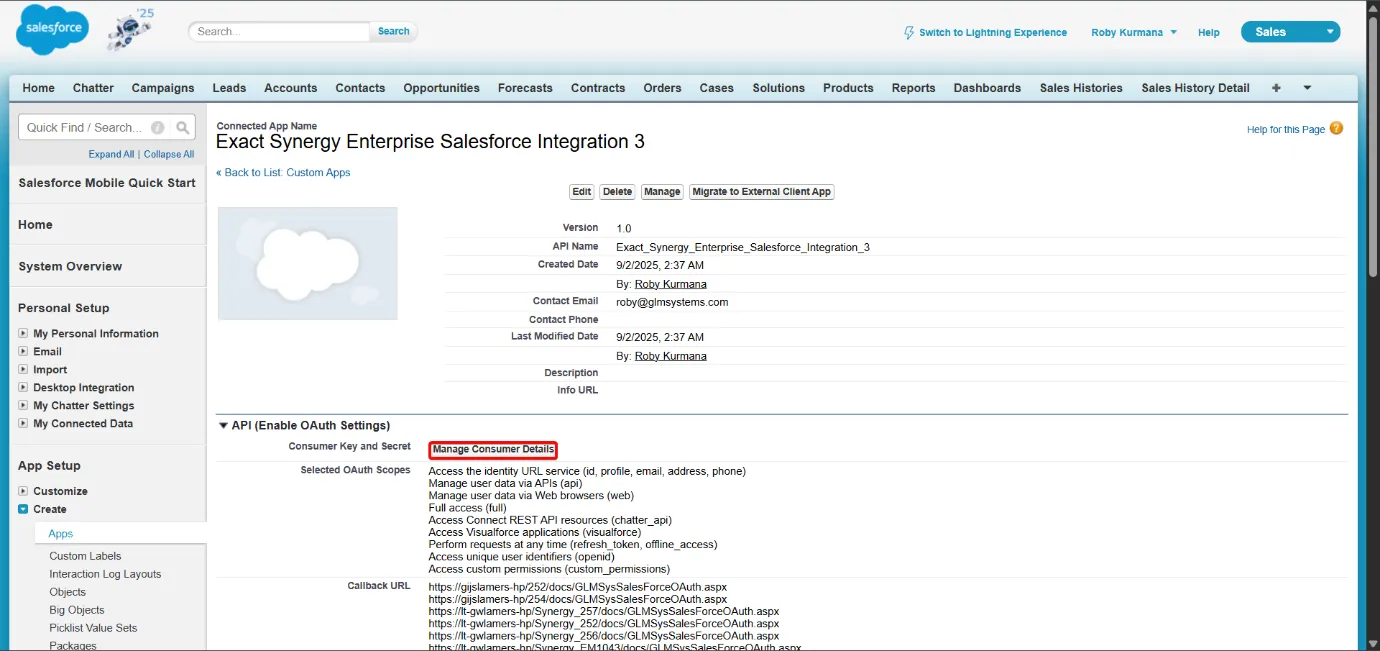Viewport: 1380px width, 651px height.
Task: Open the Roby Kurmana user menu
Action: click(x=1134, y=32)
